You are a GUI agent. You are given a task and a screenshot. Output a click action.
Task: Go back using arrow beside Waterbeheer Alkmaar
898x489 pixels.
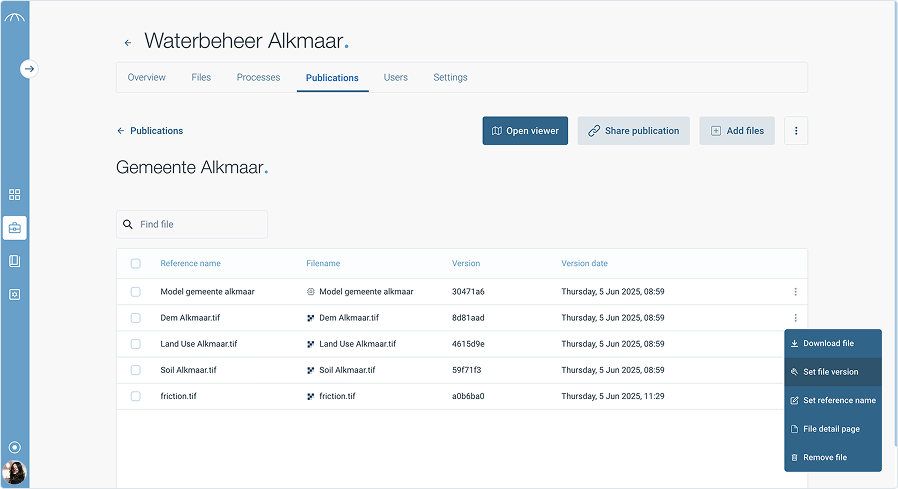[128, 43]
